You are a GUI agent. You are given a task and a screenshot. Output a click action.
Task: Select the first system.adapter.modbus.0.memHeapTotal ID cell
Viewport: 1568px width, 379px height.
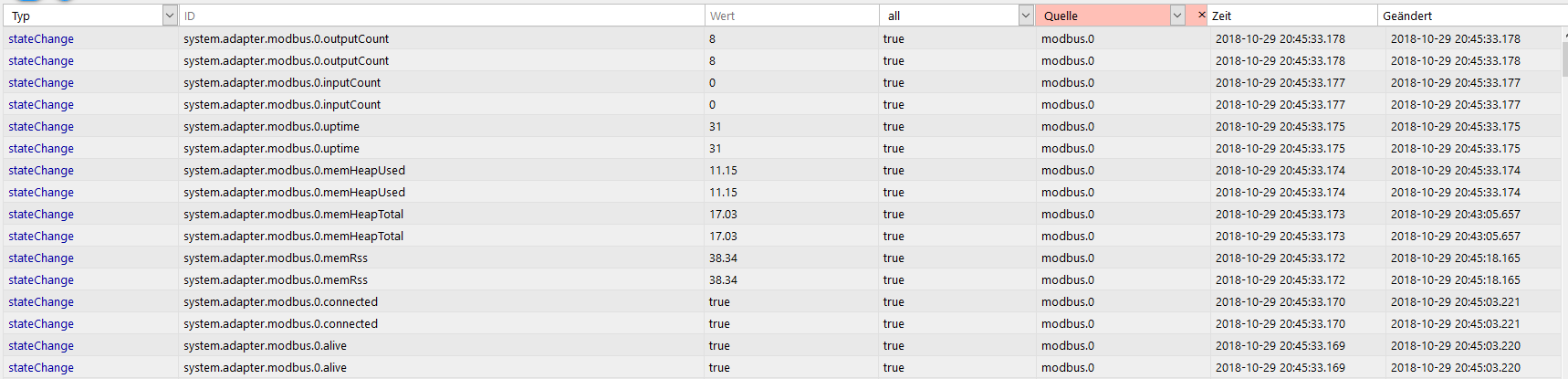pyautogui.click(x=293, y=215)
